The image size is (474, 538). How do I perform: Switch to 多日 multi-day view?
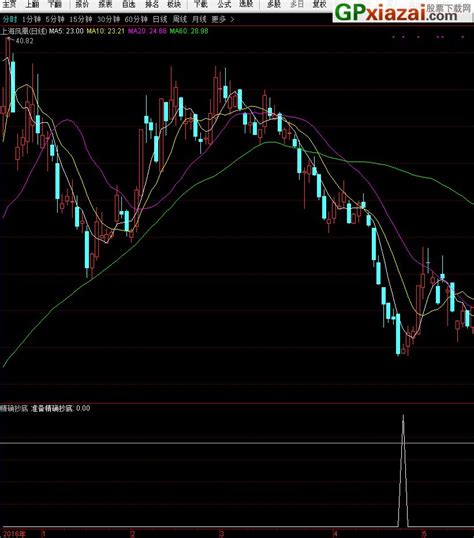click(297, 4)
